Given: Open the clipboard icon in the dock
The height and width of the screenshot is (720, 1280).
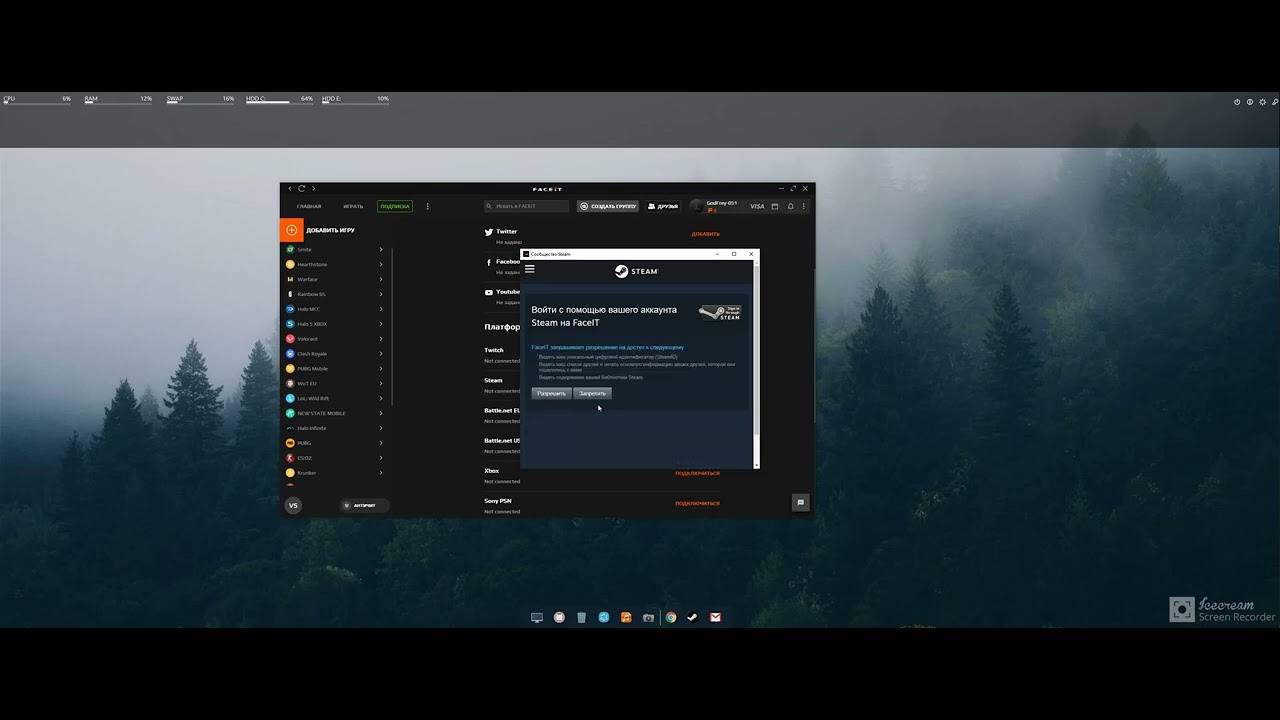Looking at the screenshot, I should 559,617.
